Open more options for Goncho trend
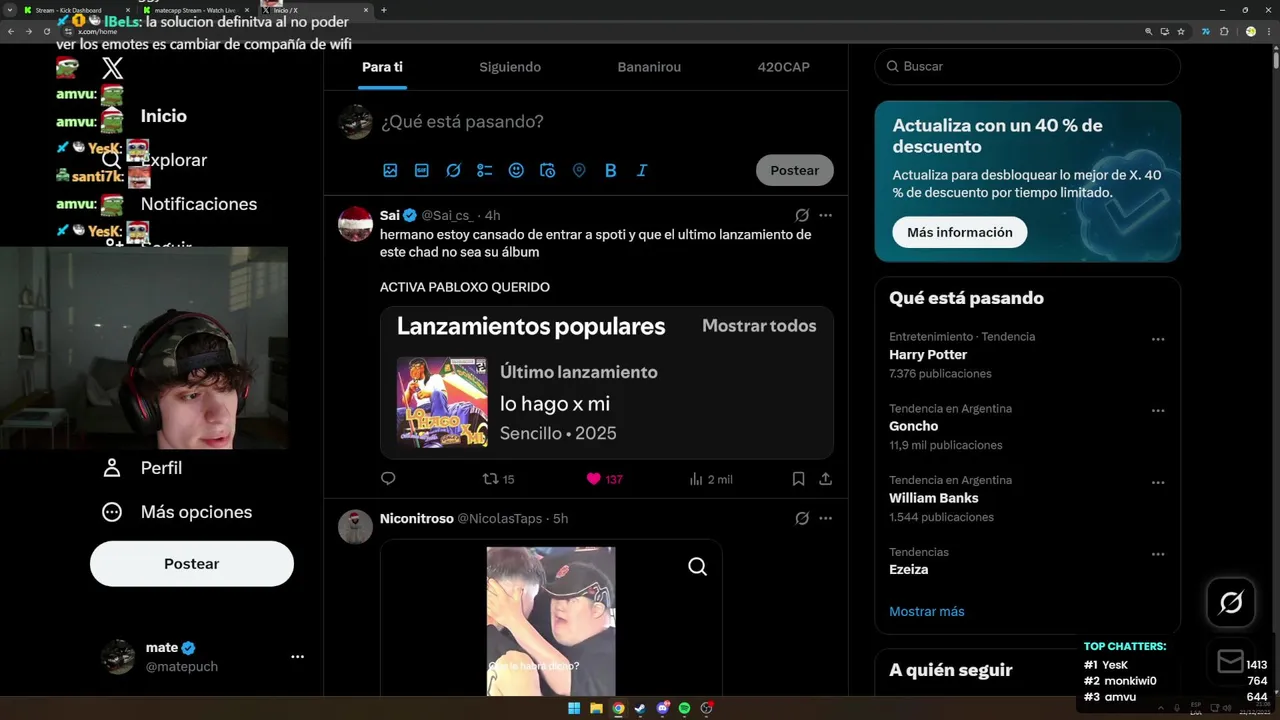Viewport: 1280px width, 720px height. point(1158,411)
